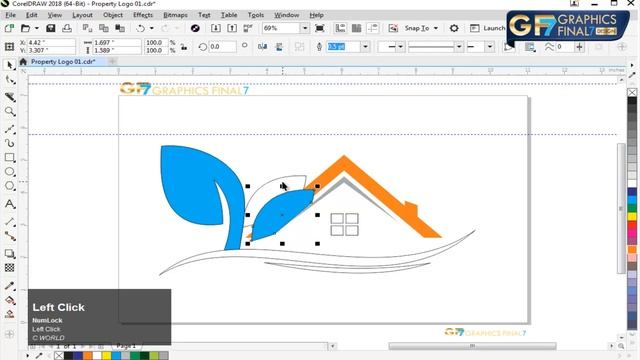This screenshot has width=640, height=360.
Task: Click the orange swatch in bottom palette
Action: coord(87,356)
